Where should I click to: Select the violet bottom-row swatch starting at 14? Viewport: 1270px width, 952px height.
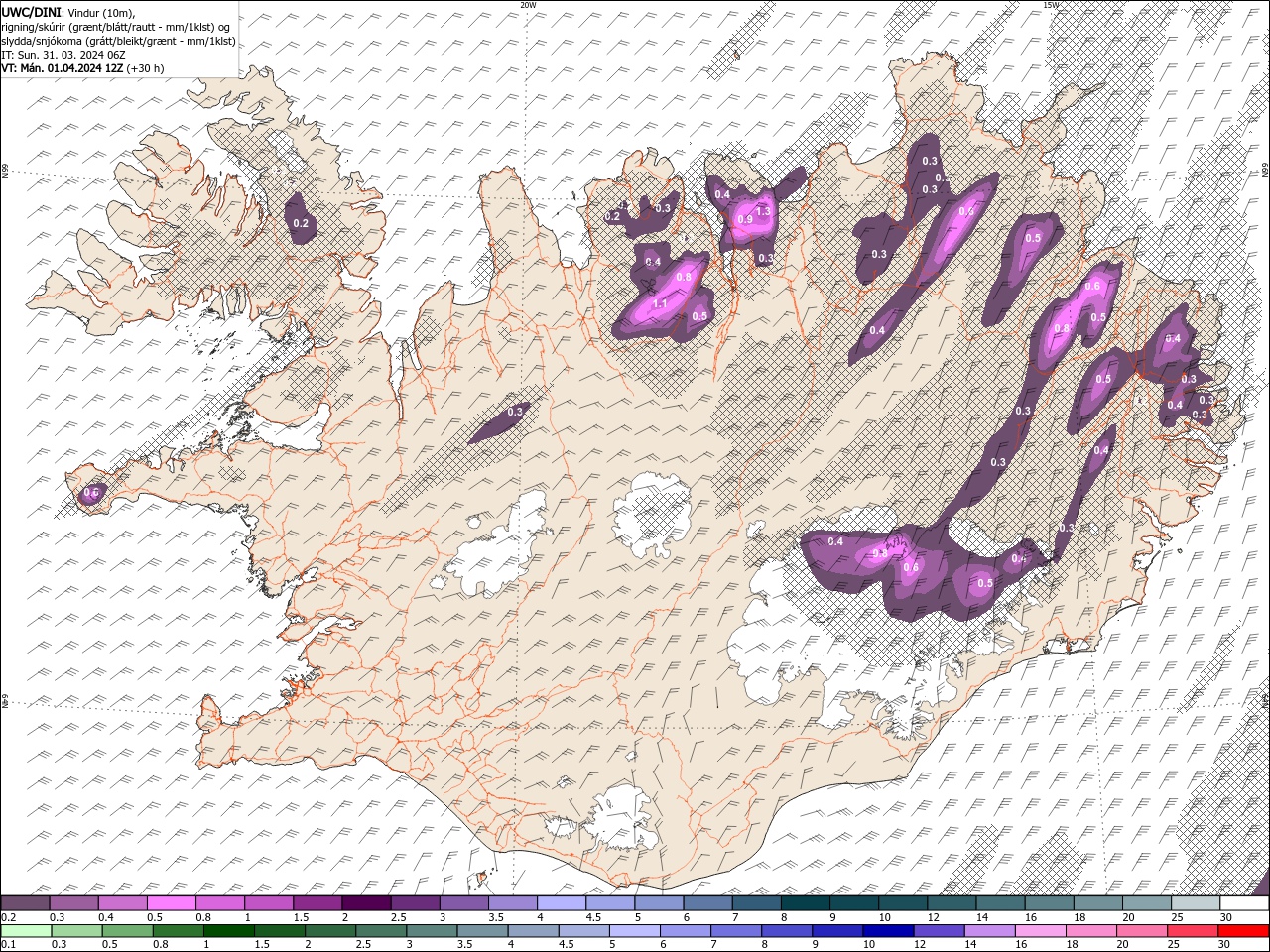[x=988, y=930]
